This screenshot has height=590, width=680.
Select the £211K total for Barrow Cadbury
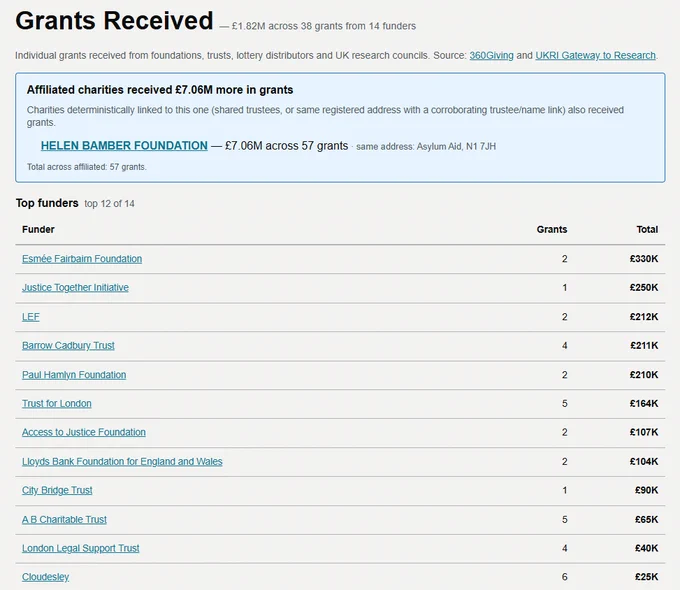644,346
